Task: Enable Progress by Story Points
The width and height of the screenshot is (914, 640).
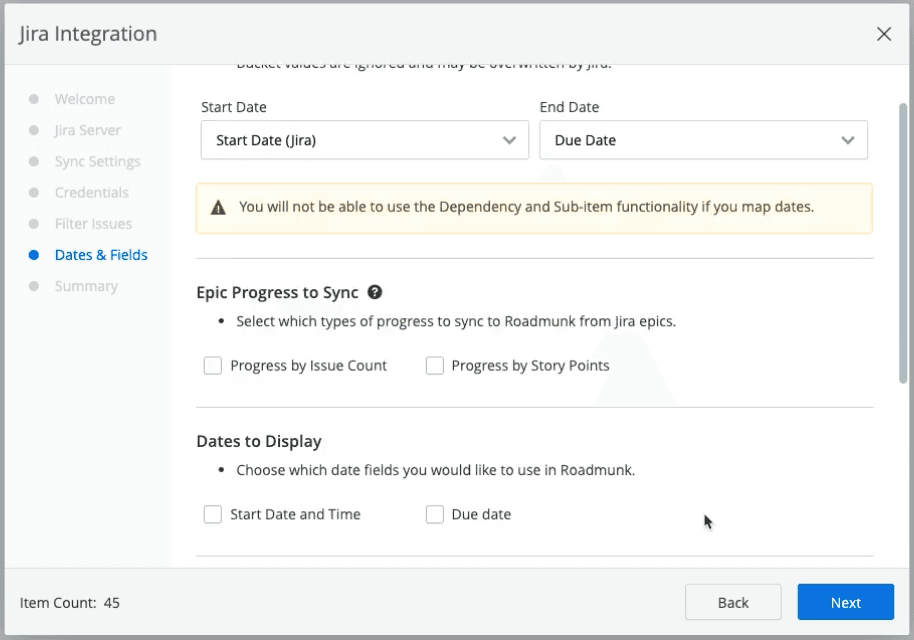Action: point(434,365)
